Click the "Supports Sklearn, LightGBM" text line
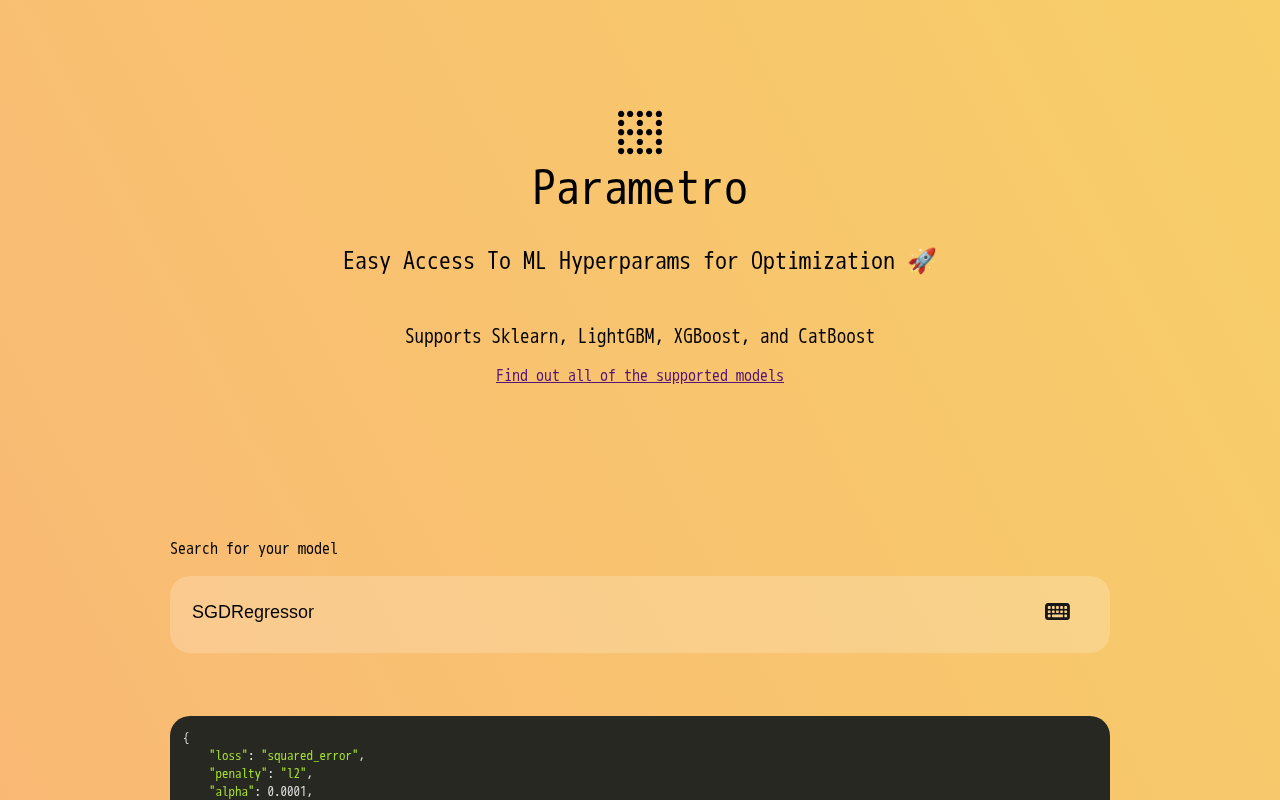1280x800 pixels. [x=640, y=337]
